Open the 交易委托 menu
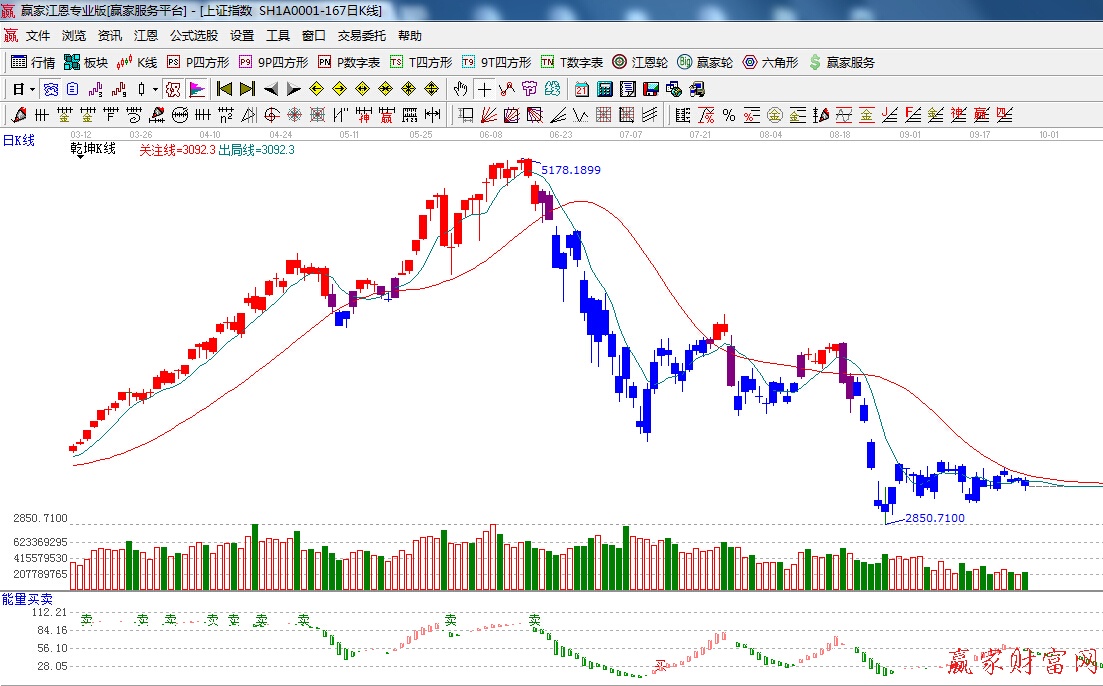 pos(361,36)
